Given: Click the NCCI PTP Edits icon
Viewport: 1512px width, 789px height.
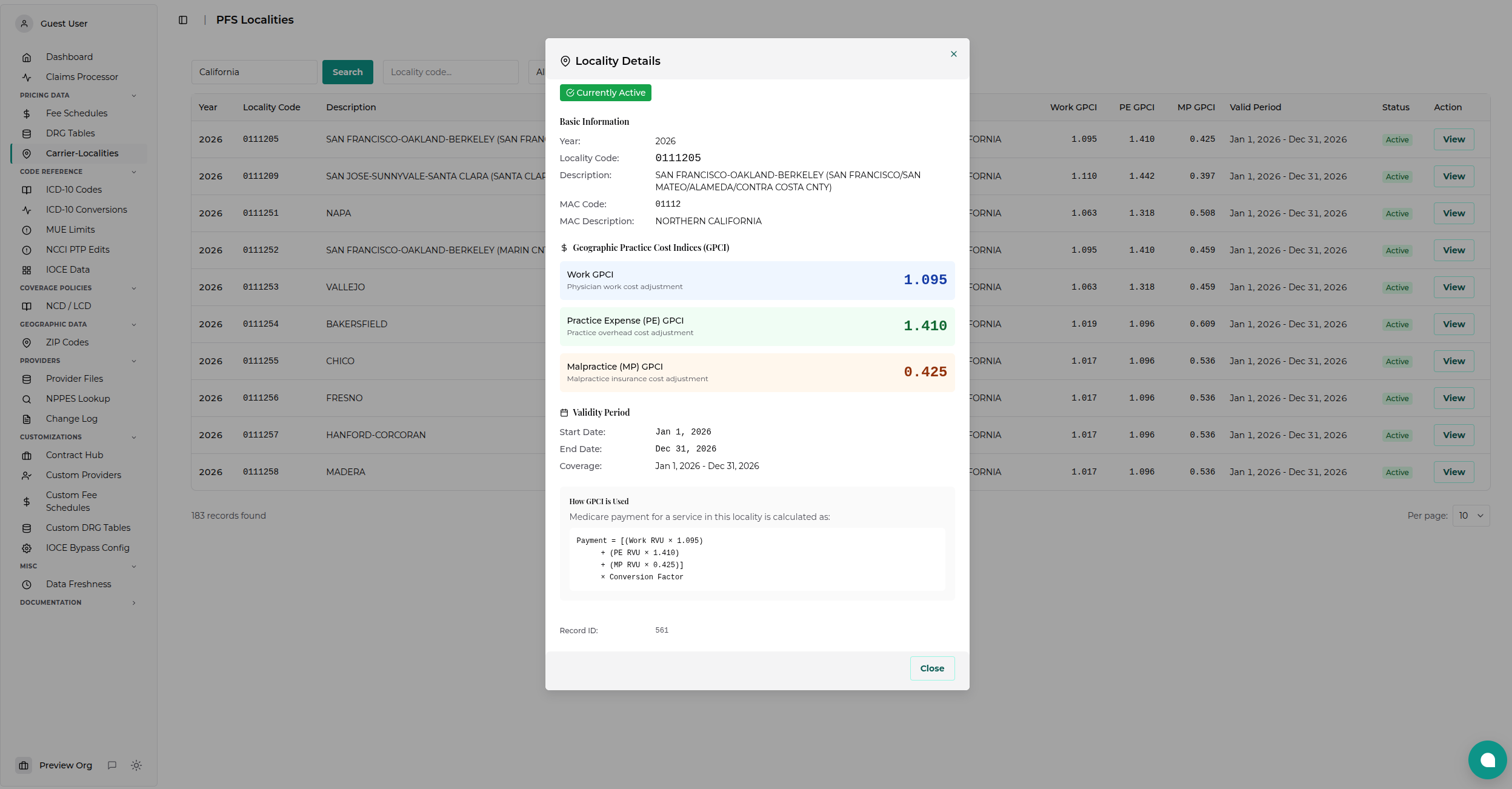Looking at the screenshot, I should coord(27,250).
